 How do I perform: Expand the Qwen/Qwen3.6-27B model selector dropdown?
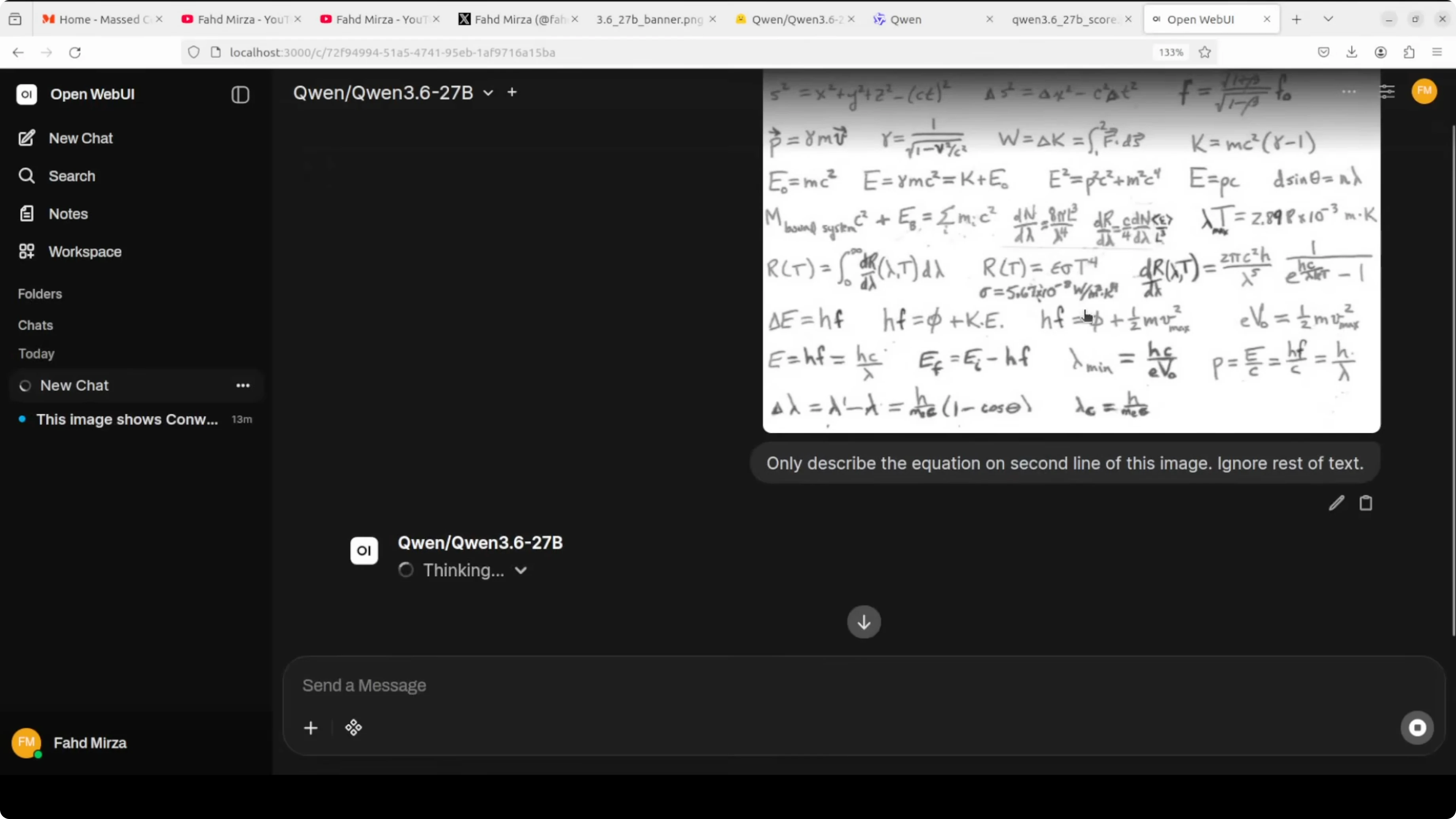(488, 93)
